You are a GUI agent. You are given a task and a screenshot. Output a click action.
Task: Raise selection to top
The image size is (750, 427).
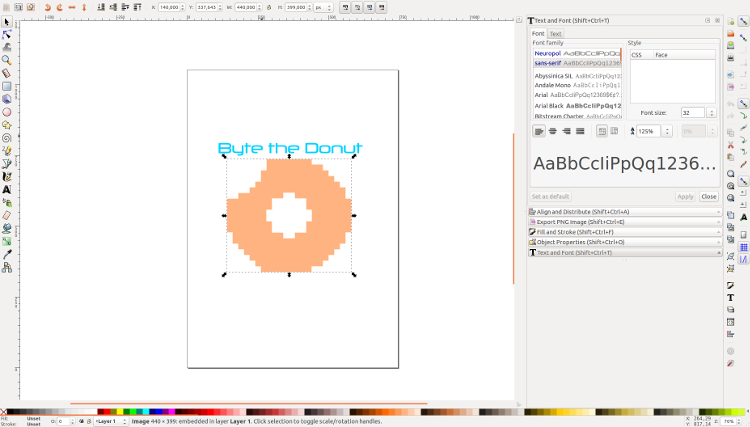137,7
